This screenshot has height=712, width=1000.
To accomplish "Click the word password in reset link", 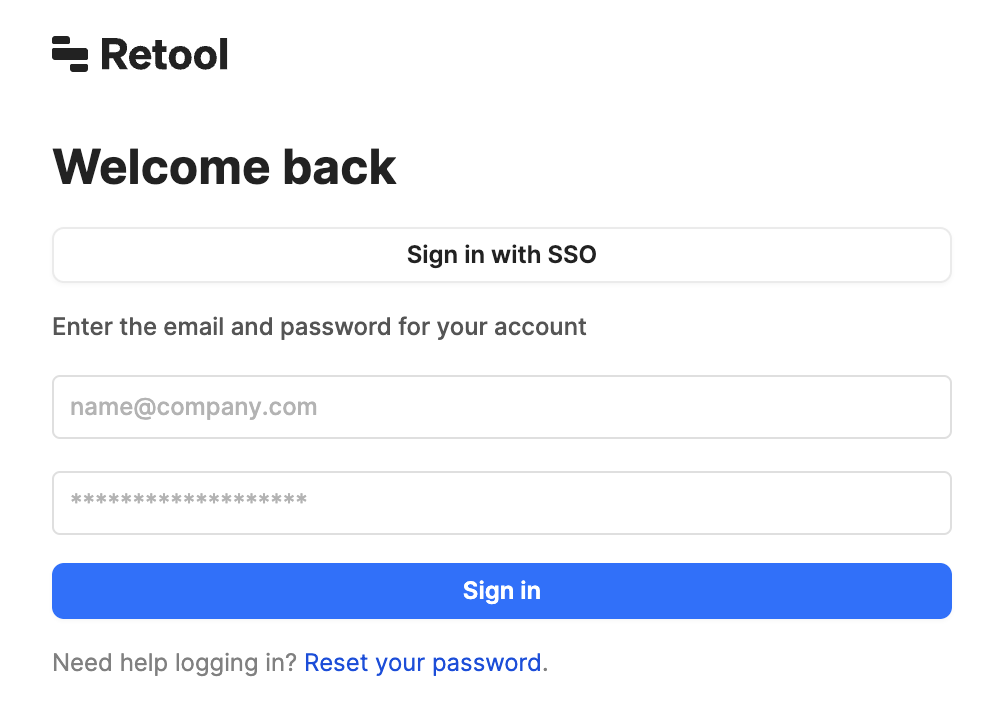I will (487, 663).
